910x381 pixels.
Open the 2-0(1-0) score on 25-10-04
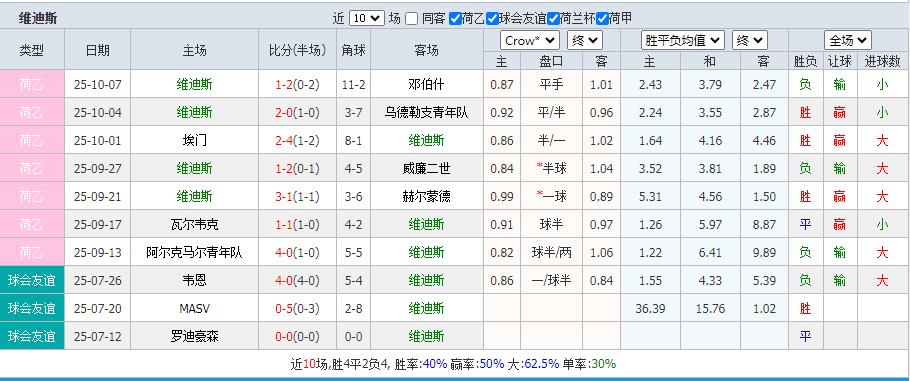[297, 113]
